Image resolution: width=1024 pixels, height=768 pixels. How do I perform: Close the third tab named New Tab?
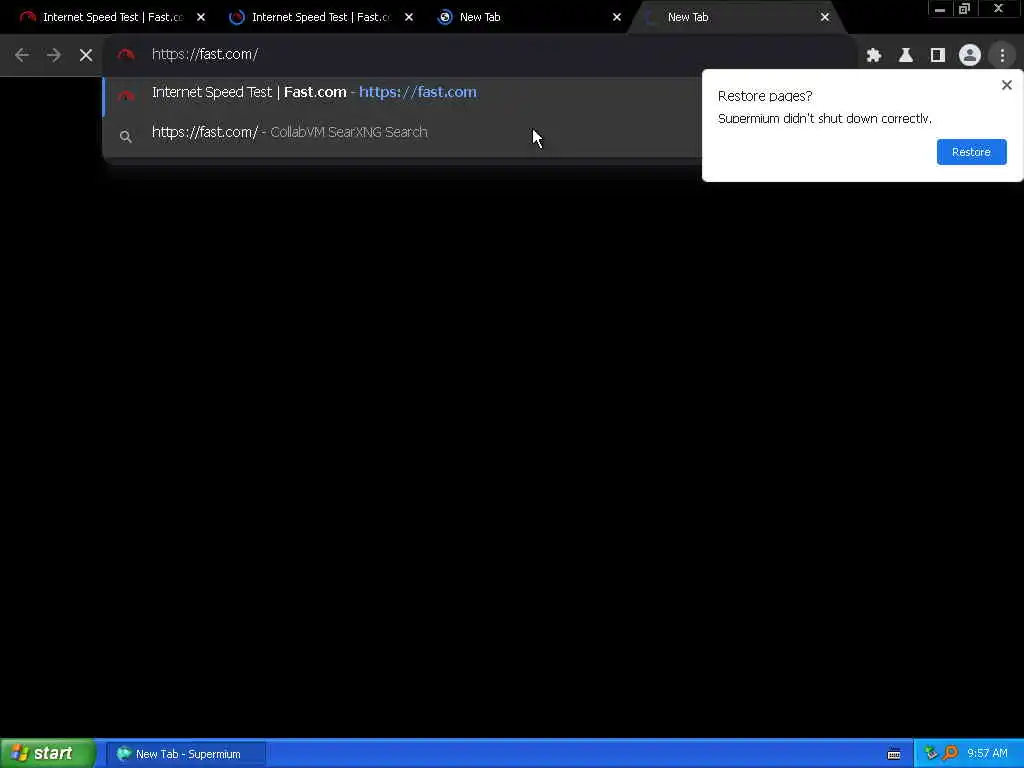pos(616,17)
